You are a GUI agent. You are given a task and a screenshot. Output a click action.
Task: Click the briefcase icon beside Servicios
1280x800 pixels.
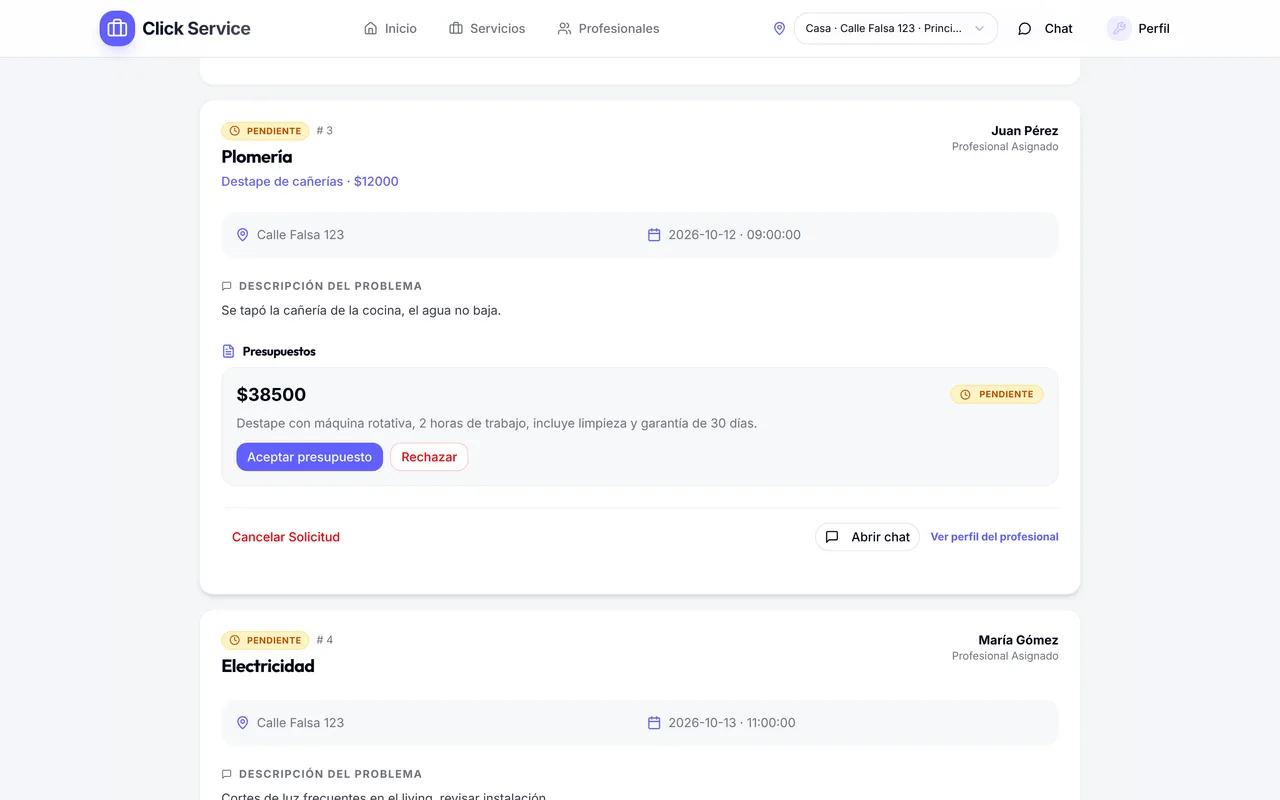(x=456, y=29)
